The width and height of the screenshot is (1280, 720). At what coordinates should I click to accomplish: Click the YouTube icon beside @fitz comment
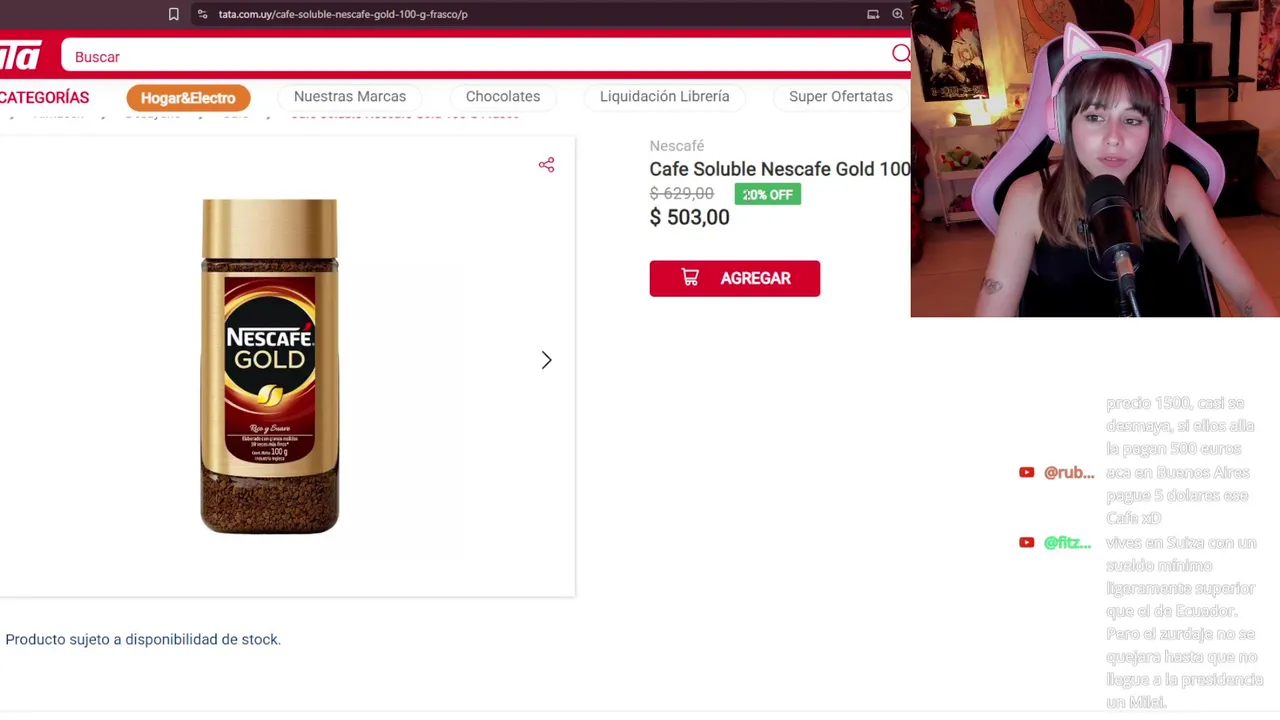1026,542
